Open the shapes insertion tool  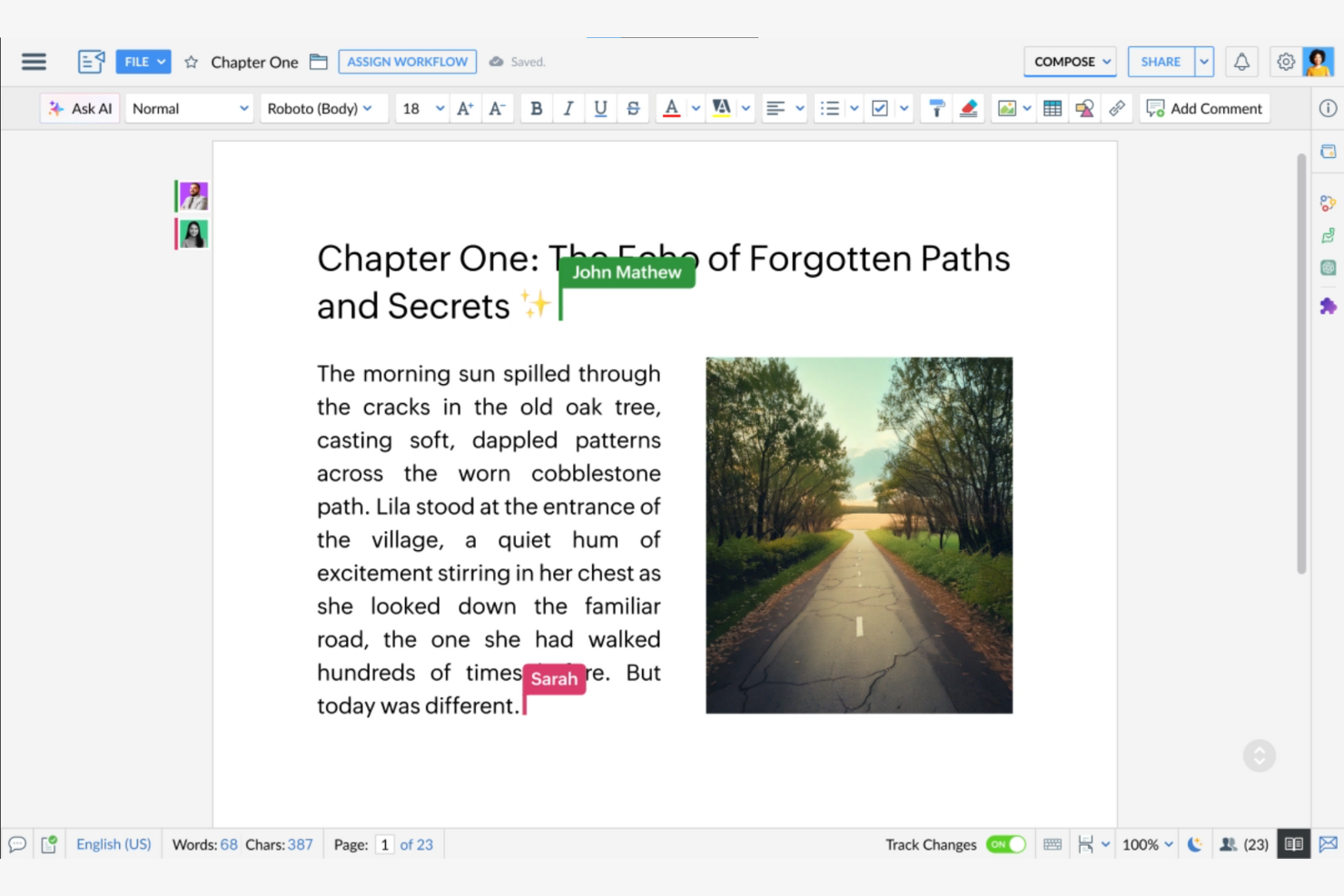[x=1084, y=108]
